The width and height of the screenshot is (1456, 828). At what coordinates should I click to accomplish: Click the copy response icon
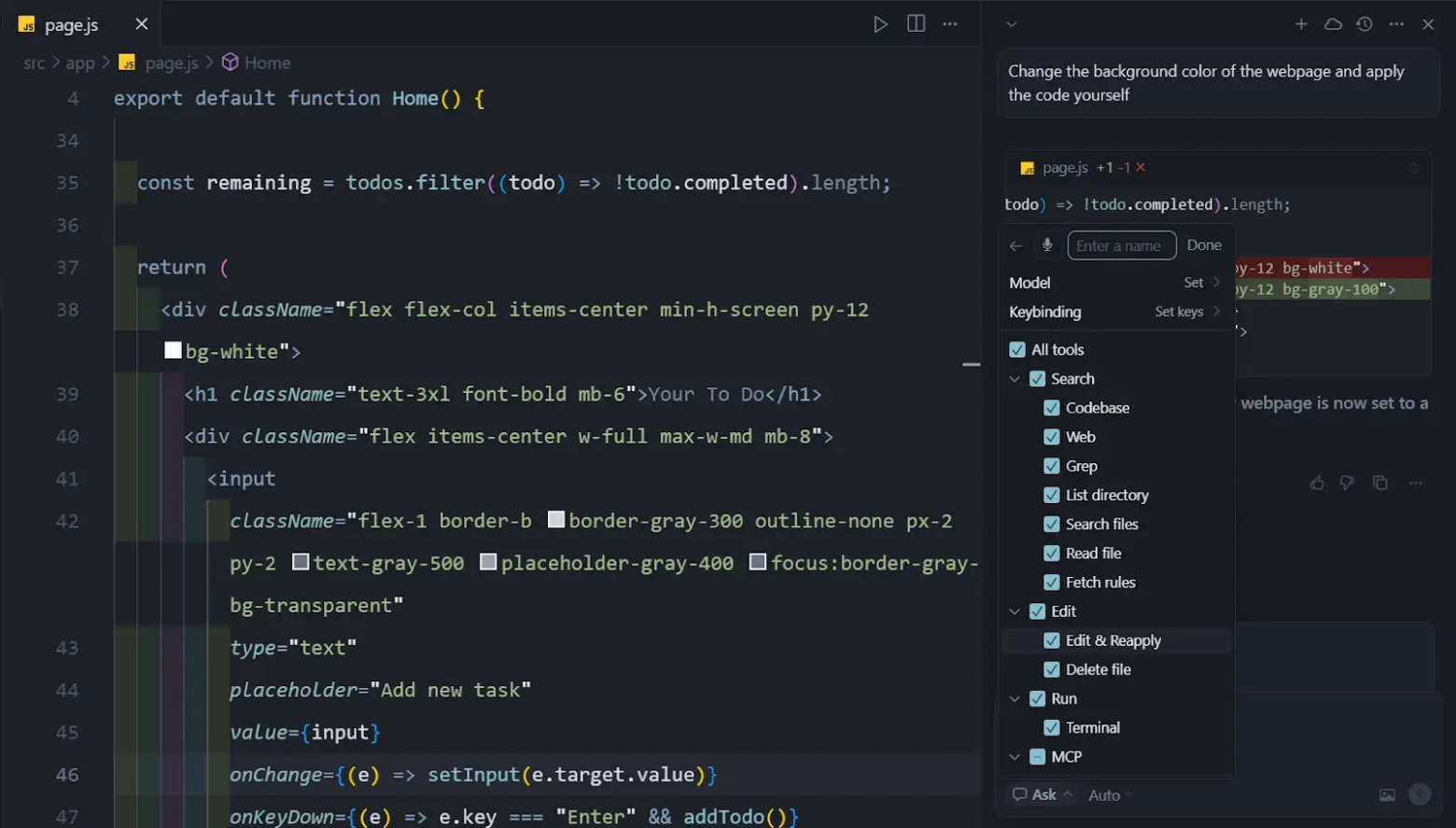point(1380,483)
